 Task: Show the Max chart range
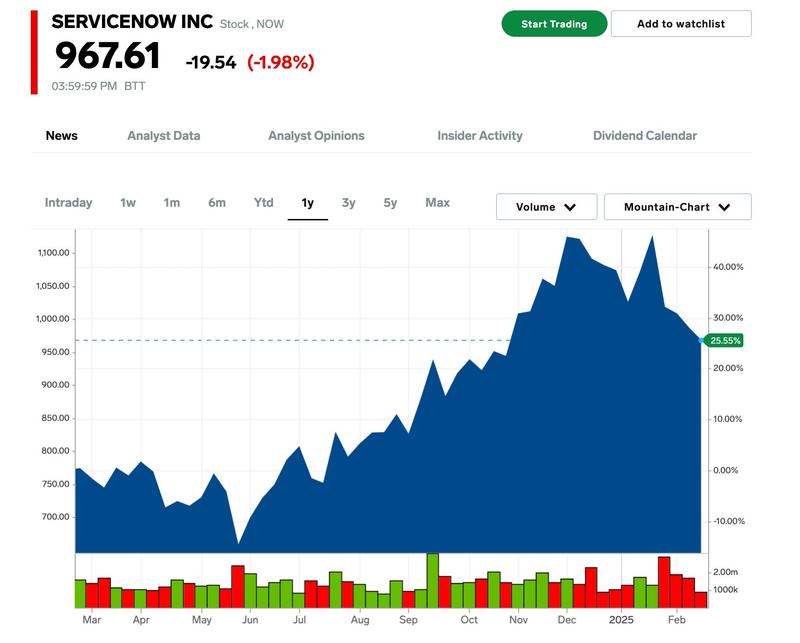437,203
